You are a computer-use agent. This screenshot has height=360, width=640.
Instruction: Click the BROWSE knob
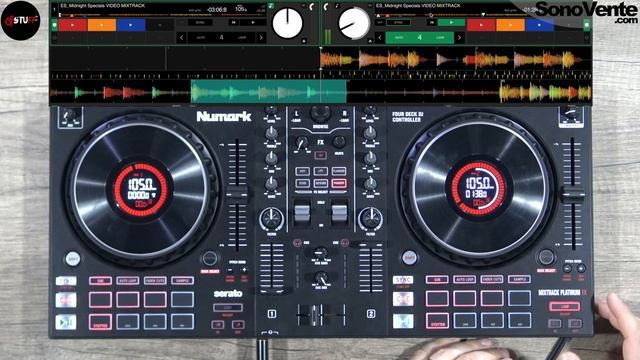(321, 113)
